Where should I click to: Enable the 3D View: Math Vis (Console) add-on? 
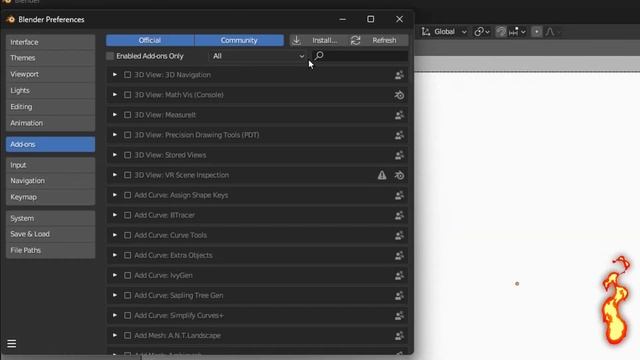click(127, 95)
